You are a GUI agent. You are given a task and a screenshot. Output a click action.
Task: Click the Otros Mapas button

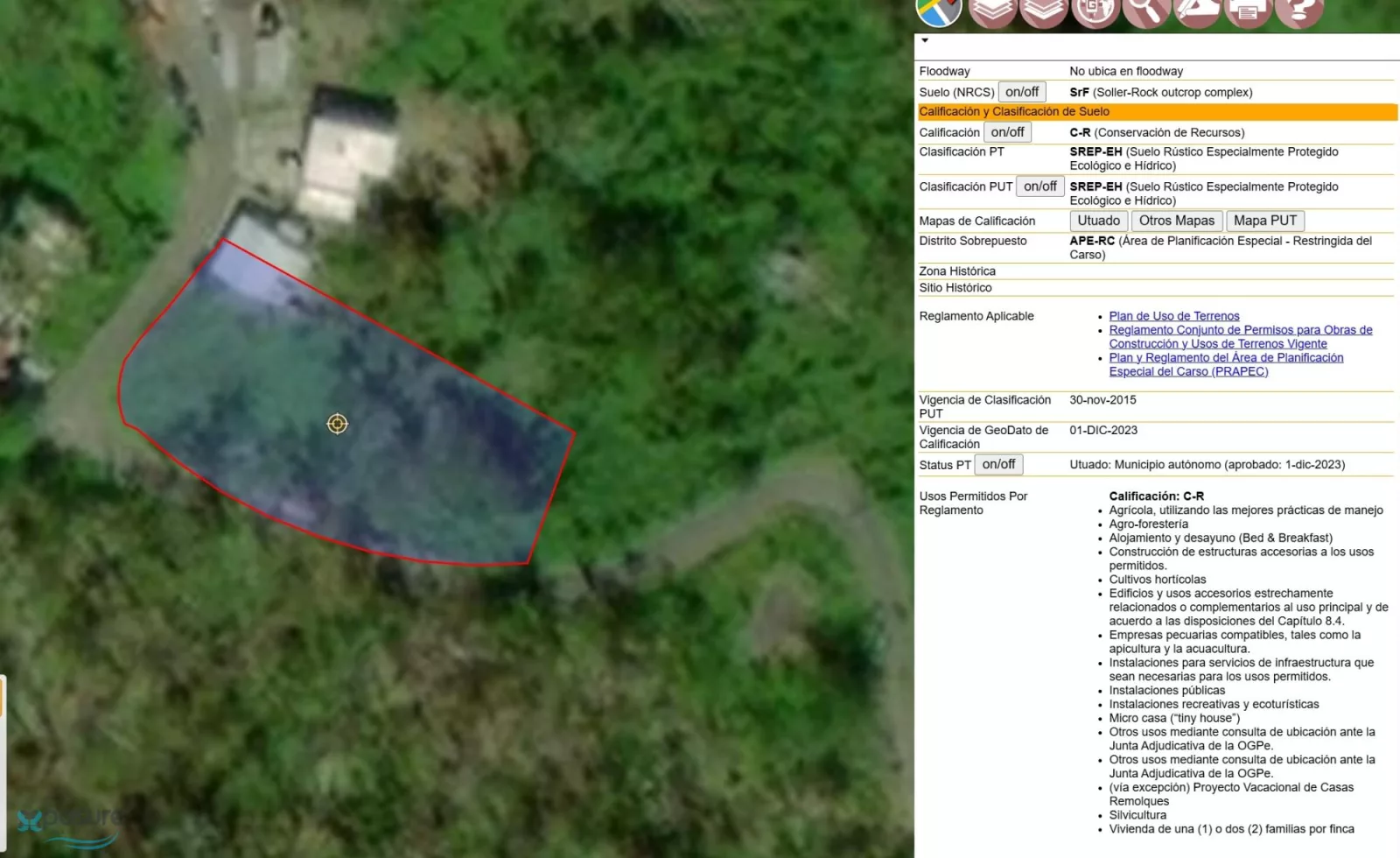tap(1177, 221)
